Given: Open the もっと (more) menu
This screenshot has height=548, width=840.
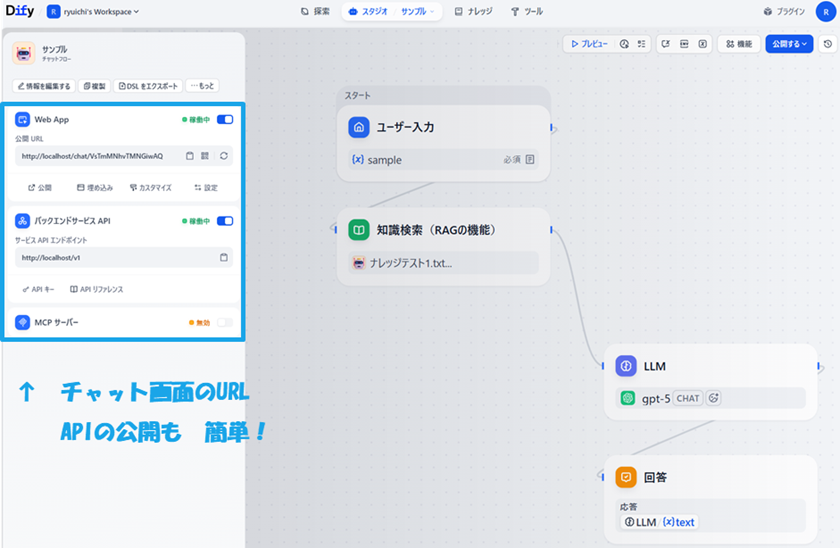Looking at the screenshot, I should pyautogui.click(x=202, y=86).
